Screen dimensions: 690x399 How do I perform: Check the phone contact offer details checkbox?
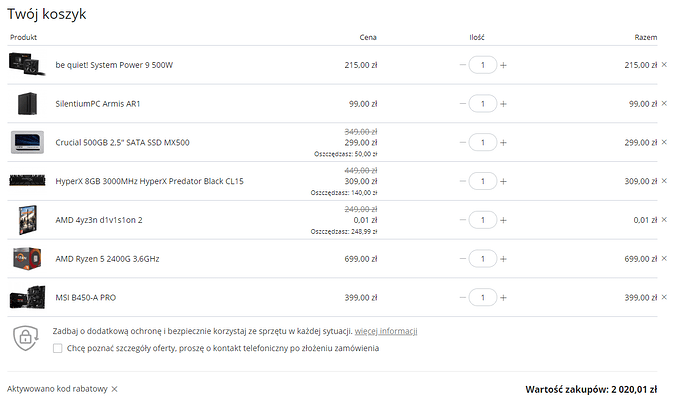point(58,348)
